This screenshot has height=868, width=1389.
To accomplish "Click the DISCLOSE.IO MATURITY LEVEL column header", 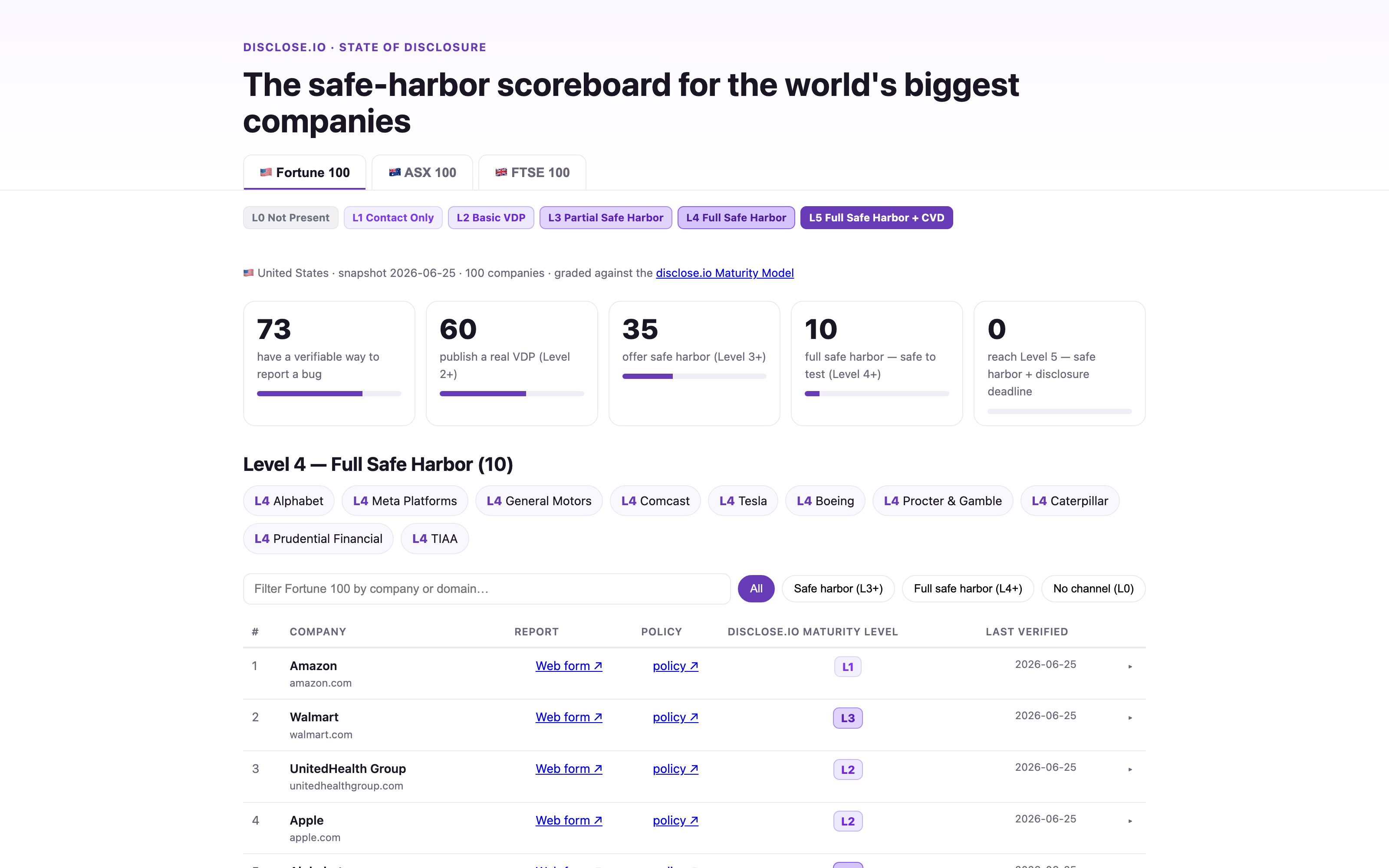I will pyautogui.click(x=813, y=631).
